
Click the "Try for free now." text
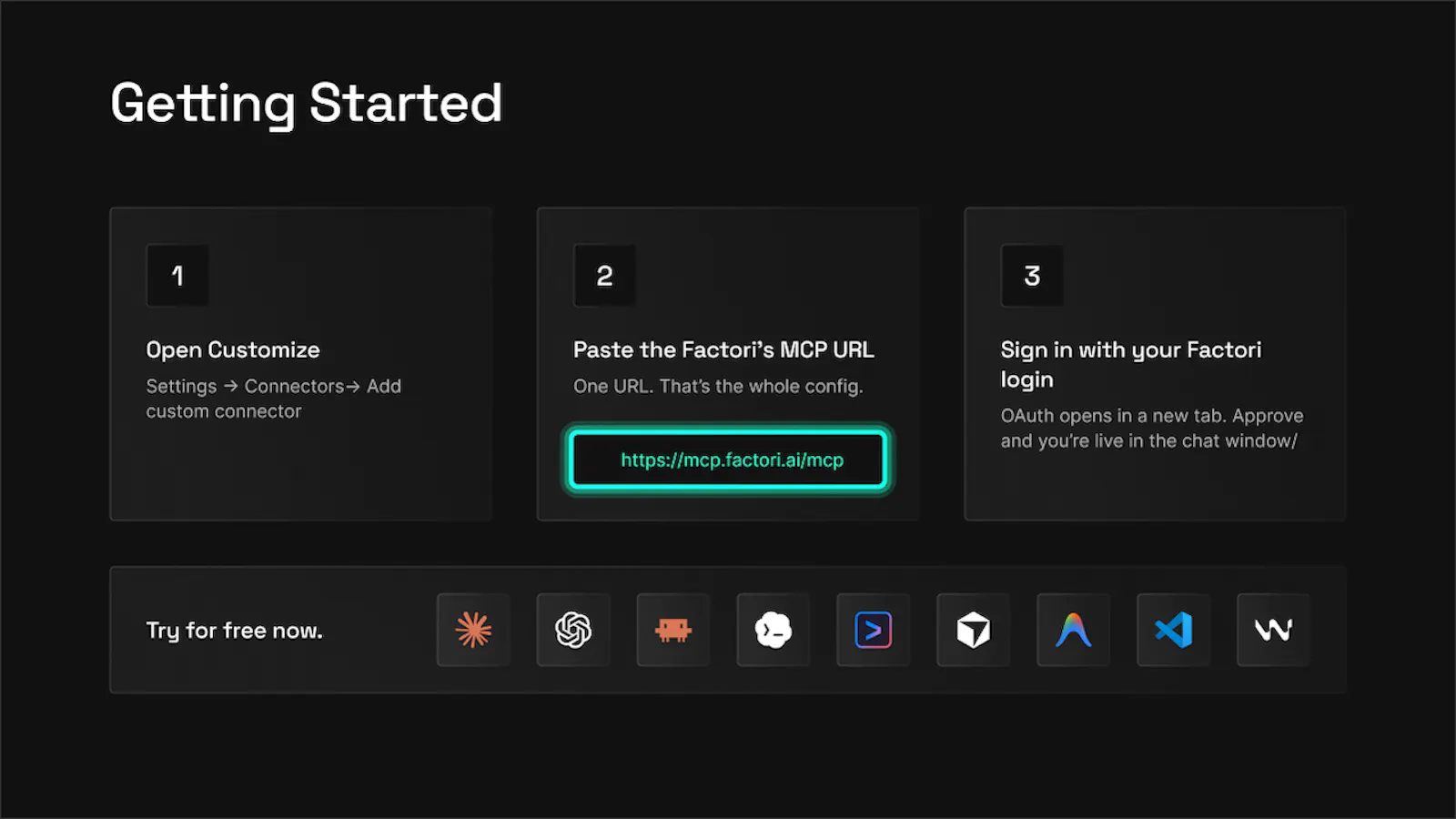235,631
